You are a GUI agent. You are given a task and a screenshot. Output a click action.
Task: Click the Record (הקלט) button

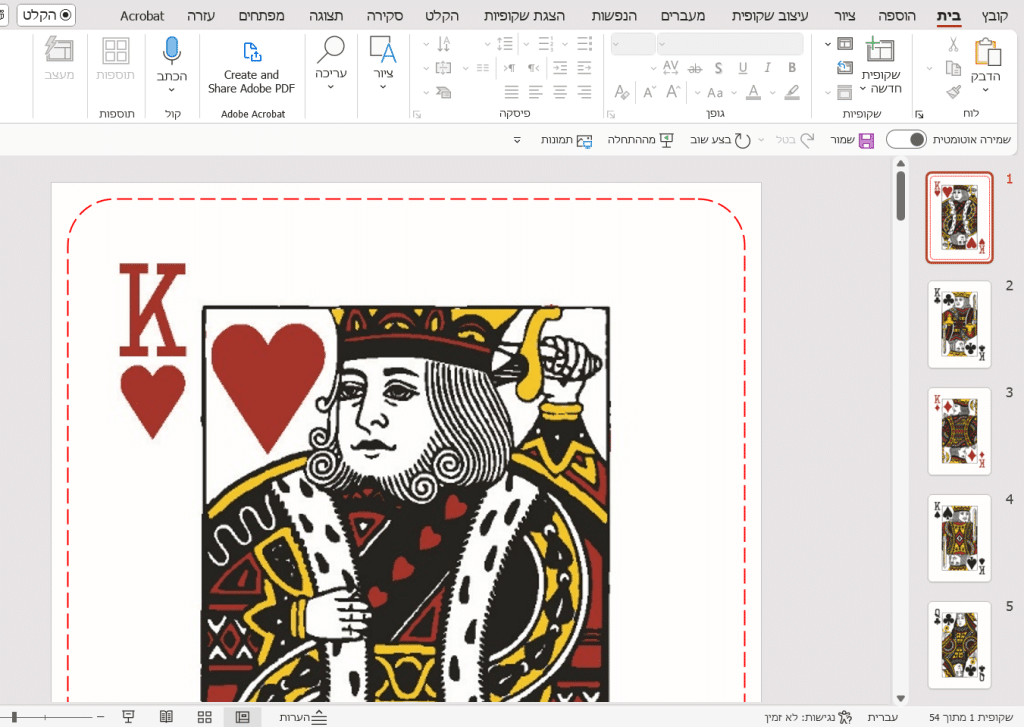pyautogui.click(x=46, y=14)
